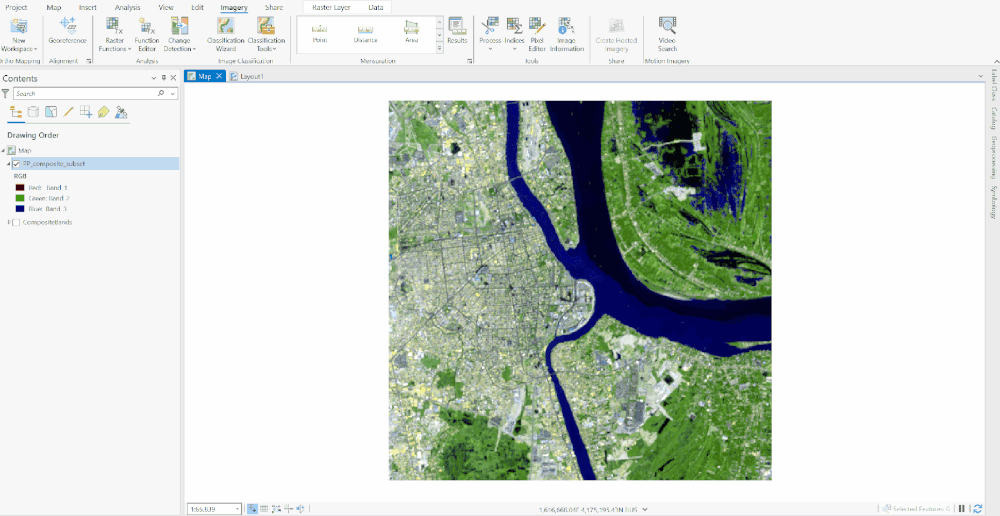
Task: Collapse the Map node in Contents
Action: click(3, 151)
